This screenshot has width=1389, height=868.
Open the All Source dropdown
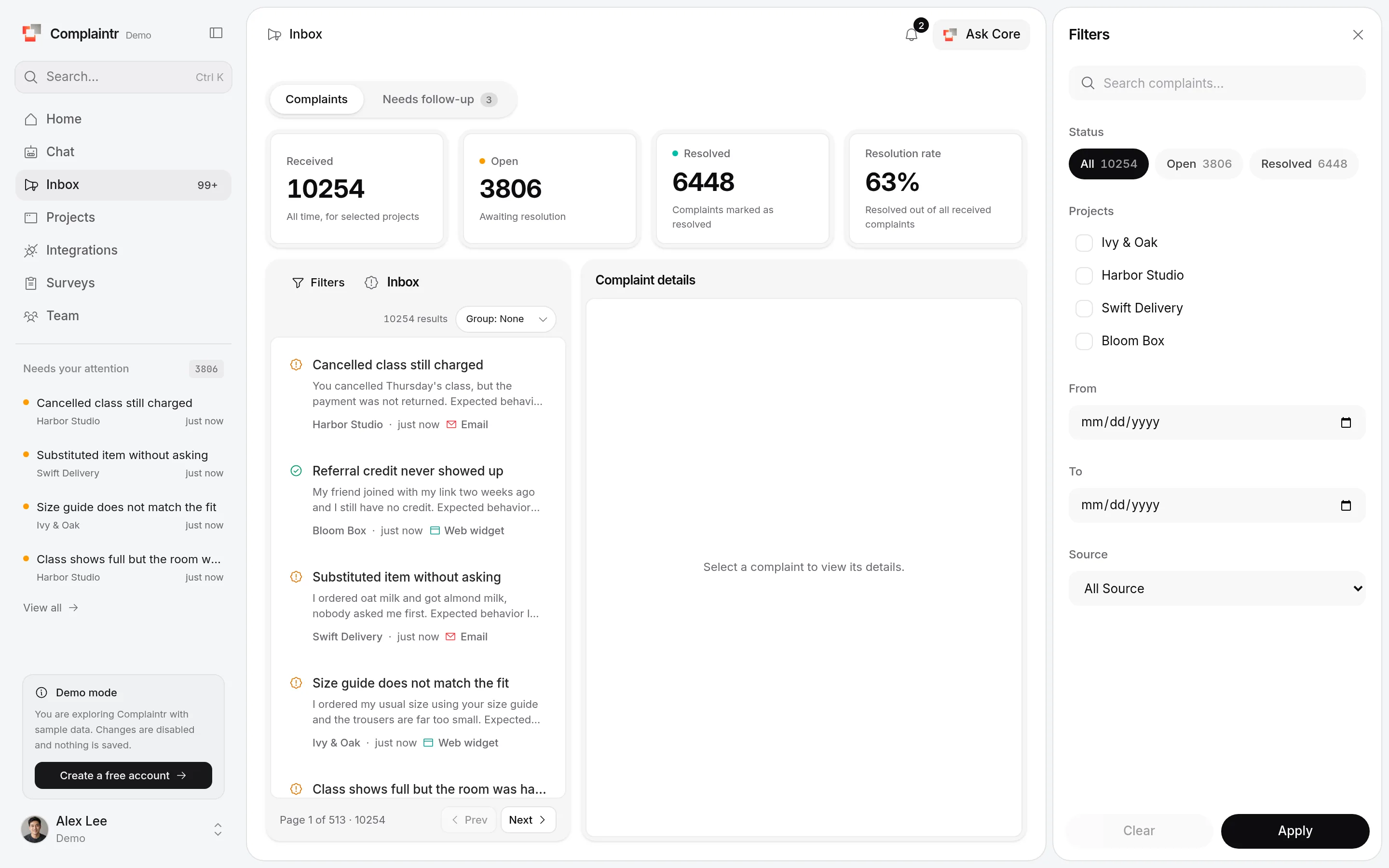coord(1217,588)
